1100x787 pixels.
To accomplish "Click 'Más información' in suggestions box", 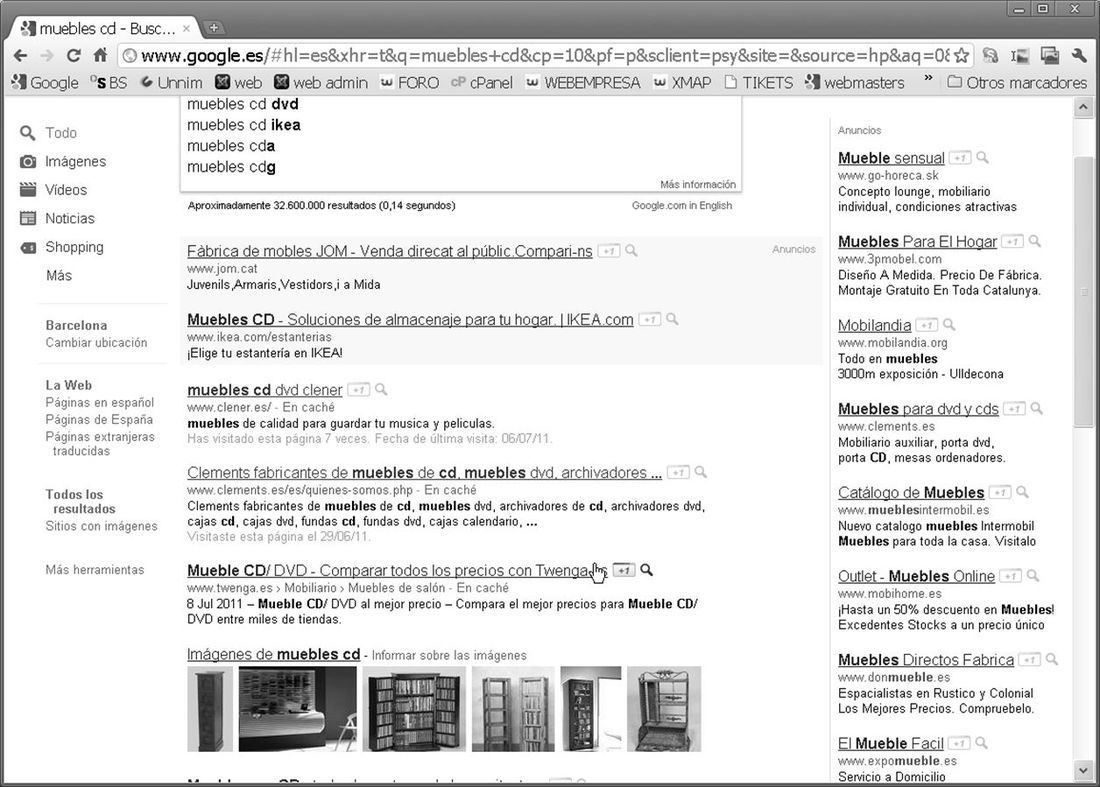I will 698,184.
